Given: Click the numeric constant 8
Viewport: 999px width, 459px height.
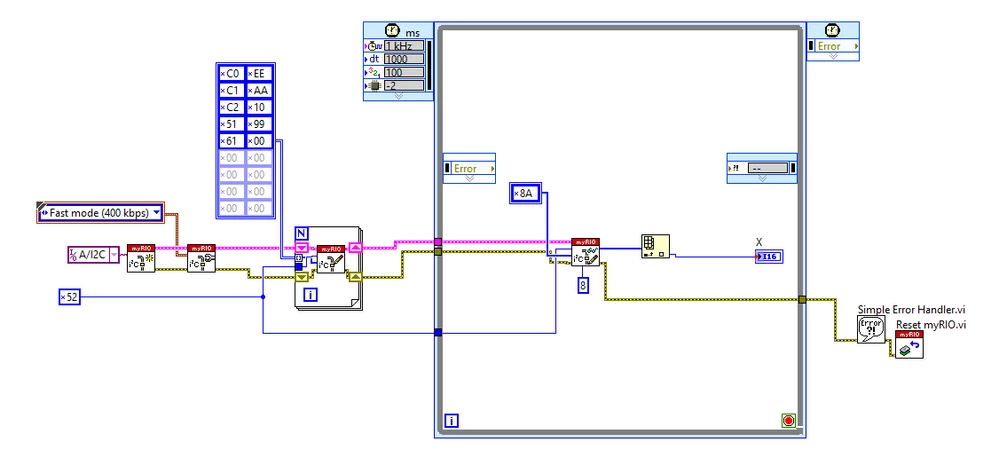Looking at the screenshot, I should pos(583,286).
